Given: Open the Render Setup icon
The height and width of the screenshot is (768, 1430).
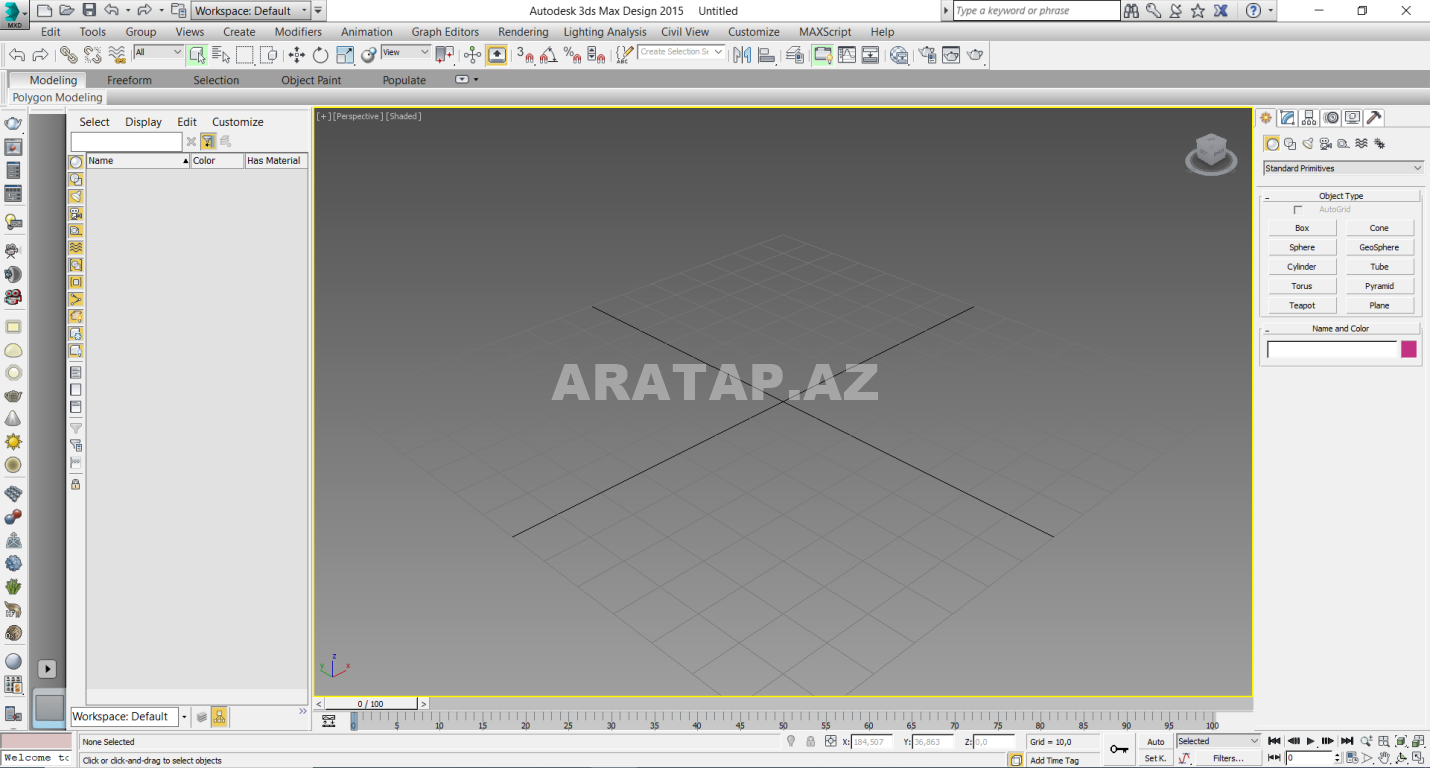Looking at the screenshot, I should click(x=927, y=55).
